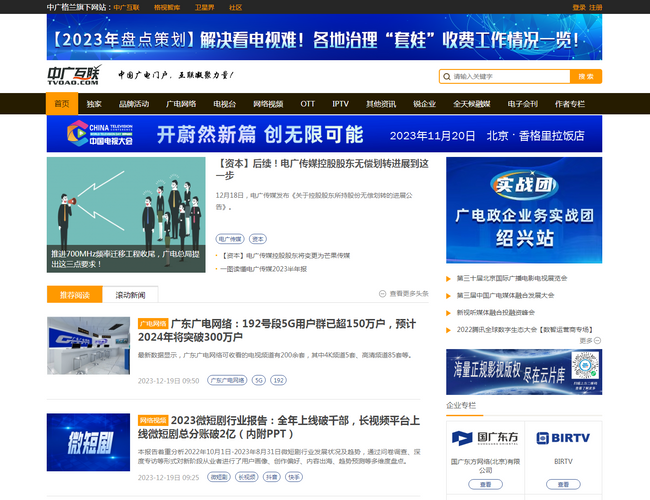The image size is (650, 500).
Task: Click the 中广互联 TVOAO.COM site logo
Action: (74, 76)
